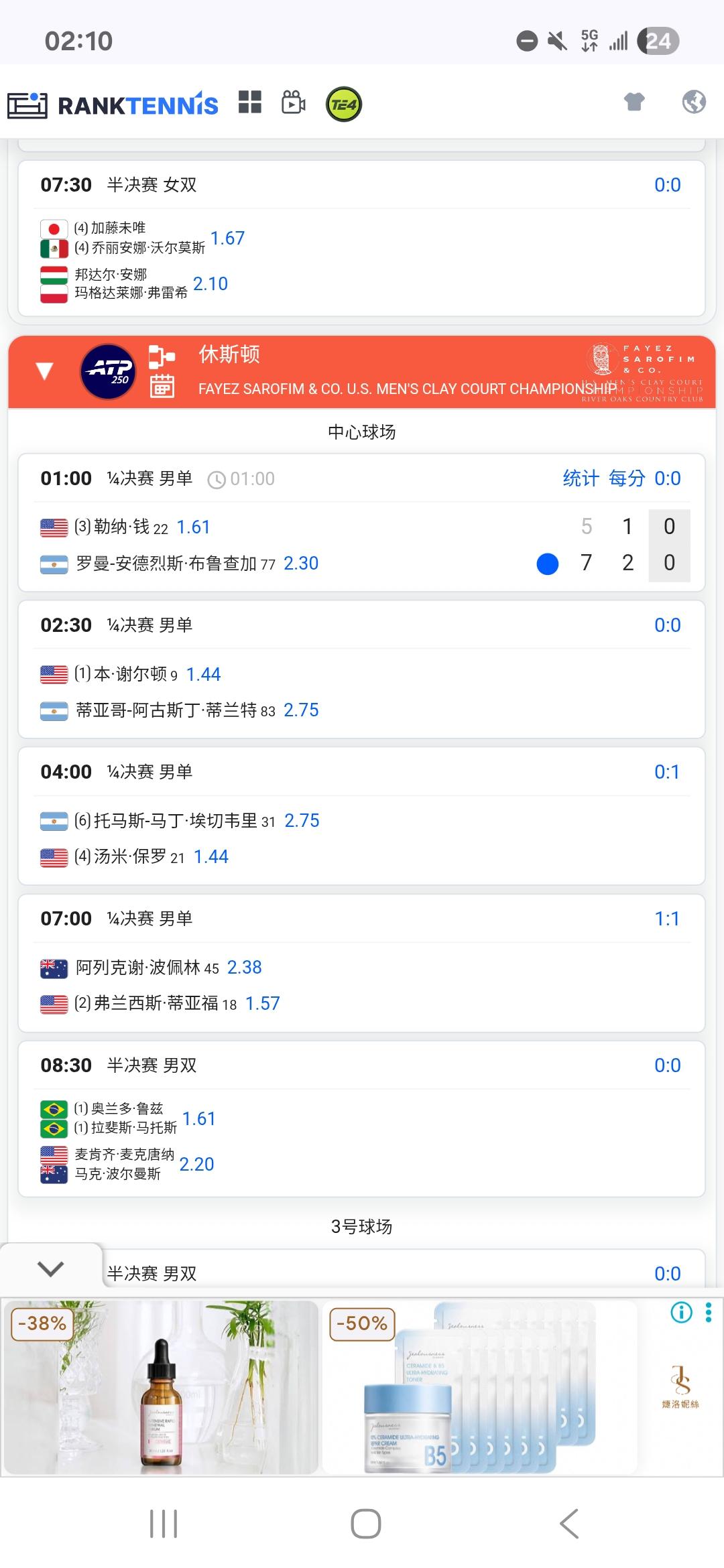Open the Houston tournament bracket icon
Screen dimensions: 724x1568
click(162, 356)
